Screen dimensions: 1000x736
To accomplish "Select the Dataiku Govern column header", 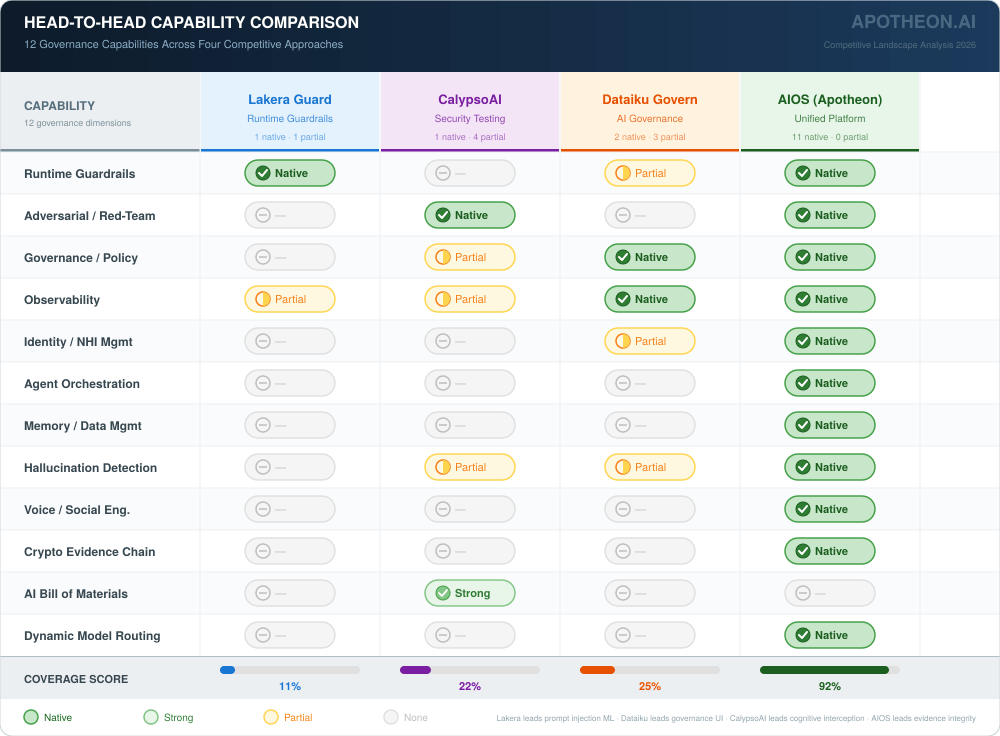I will (650, 100).
